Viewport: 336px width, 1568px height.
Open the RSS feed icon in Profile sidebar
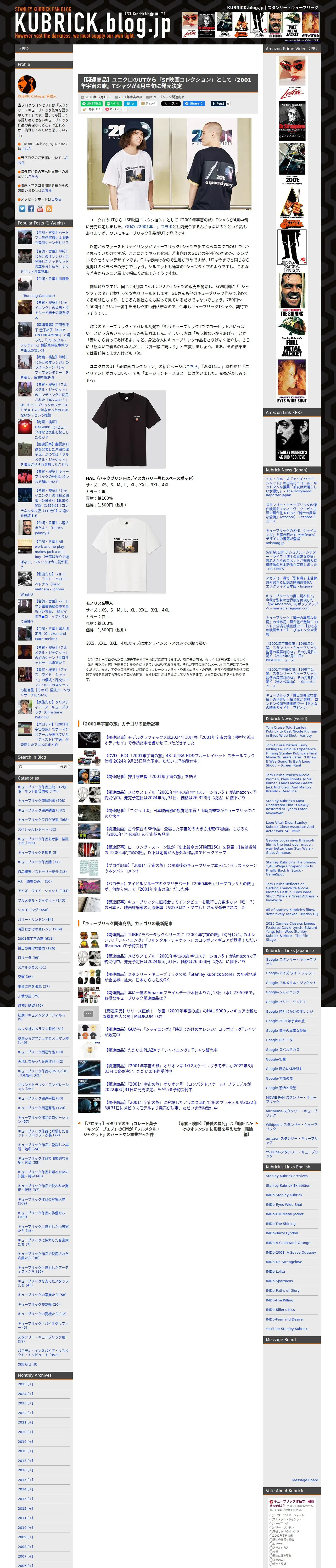point(49,209)
